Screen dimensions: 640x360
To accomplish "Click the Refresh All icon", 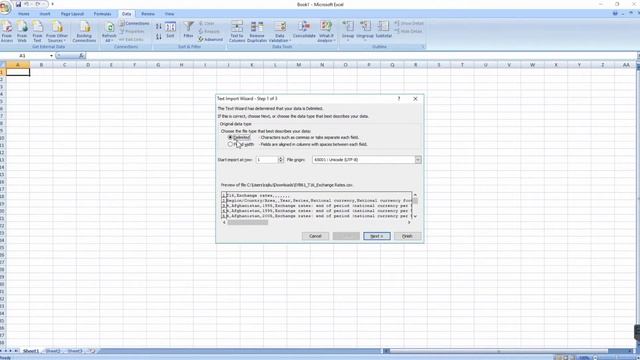I will point(109,31).
